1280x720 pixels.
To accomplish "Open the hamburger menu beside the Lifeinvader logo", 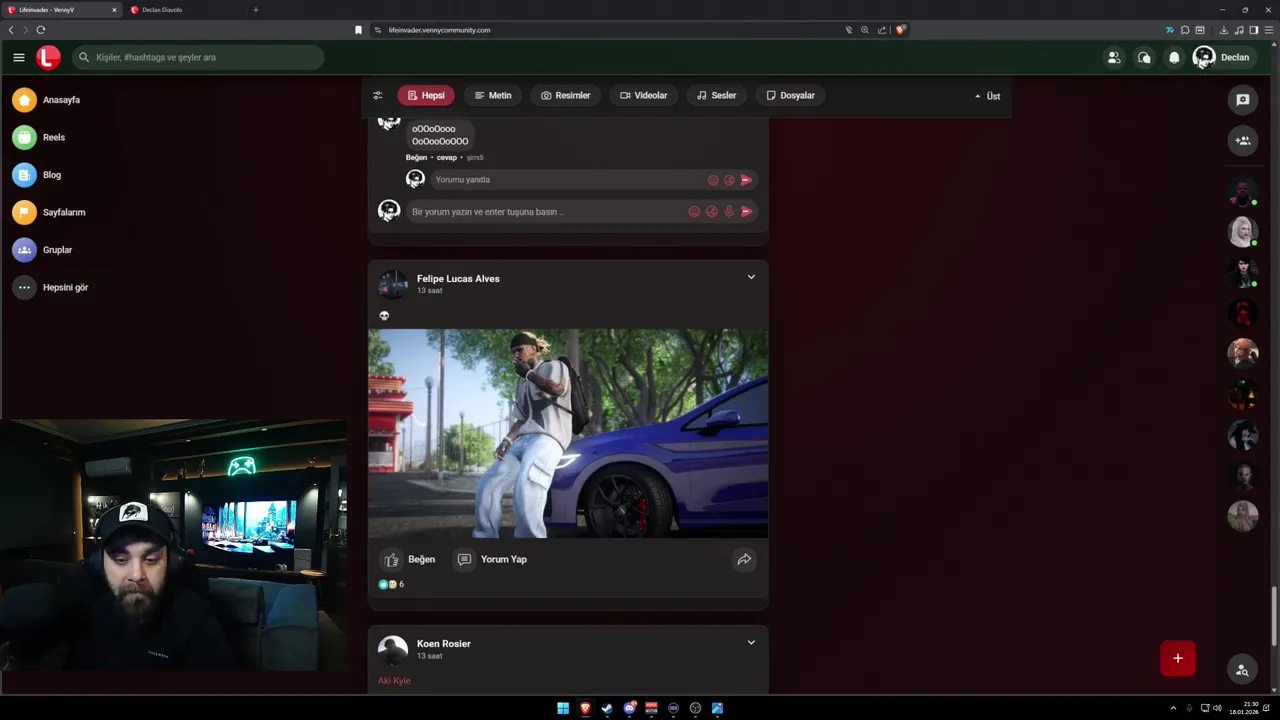I will pyautogui.click(x=18, y=57).
